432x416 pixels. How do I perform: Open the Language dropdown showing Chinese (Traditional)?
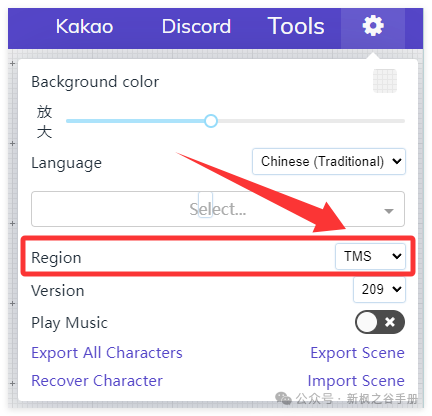click(x=329, y=162)
